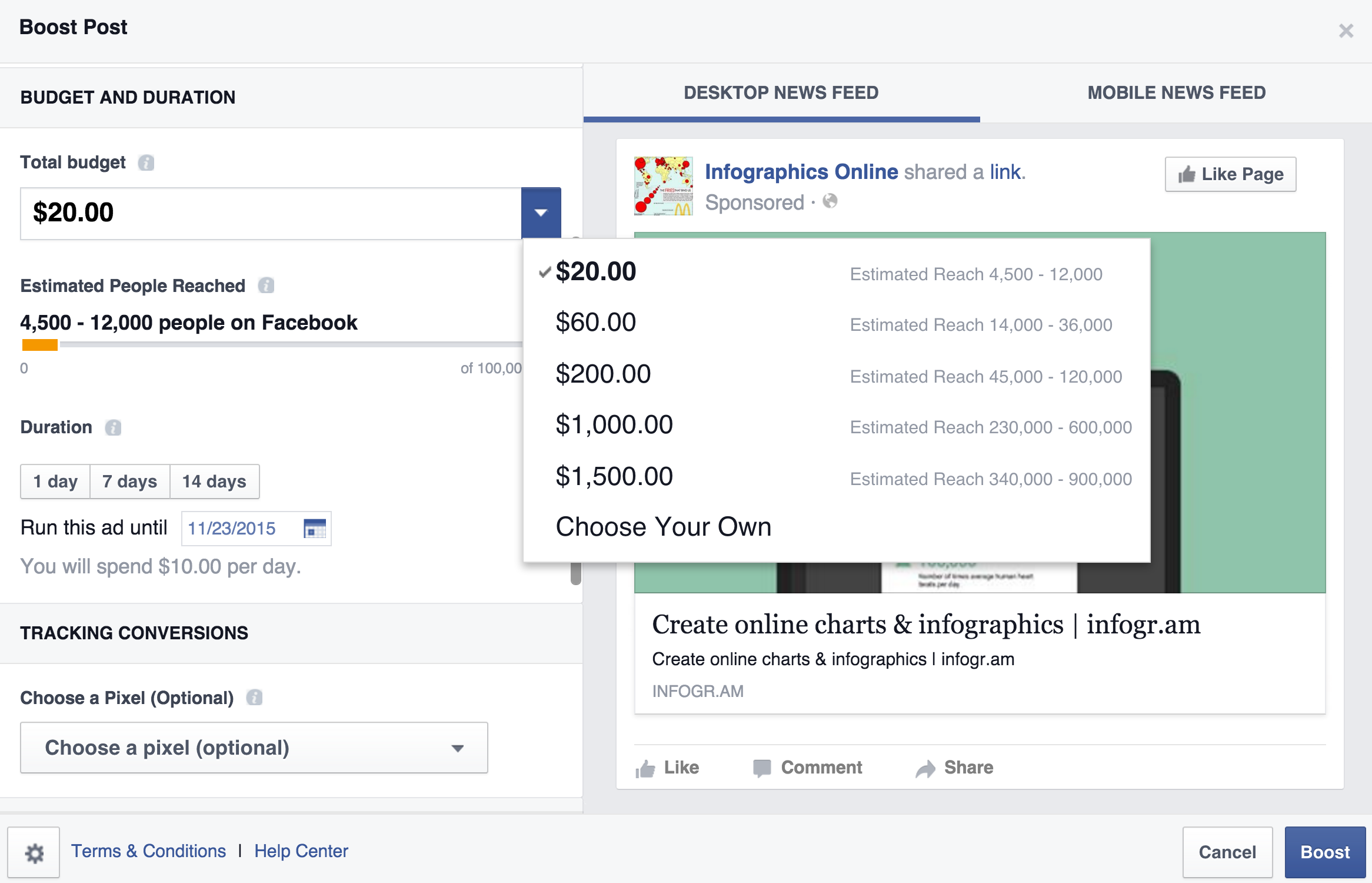Open the Help Center link

[301, 851]
